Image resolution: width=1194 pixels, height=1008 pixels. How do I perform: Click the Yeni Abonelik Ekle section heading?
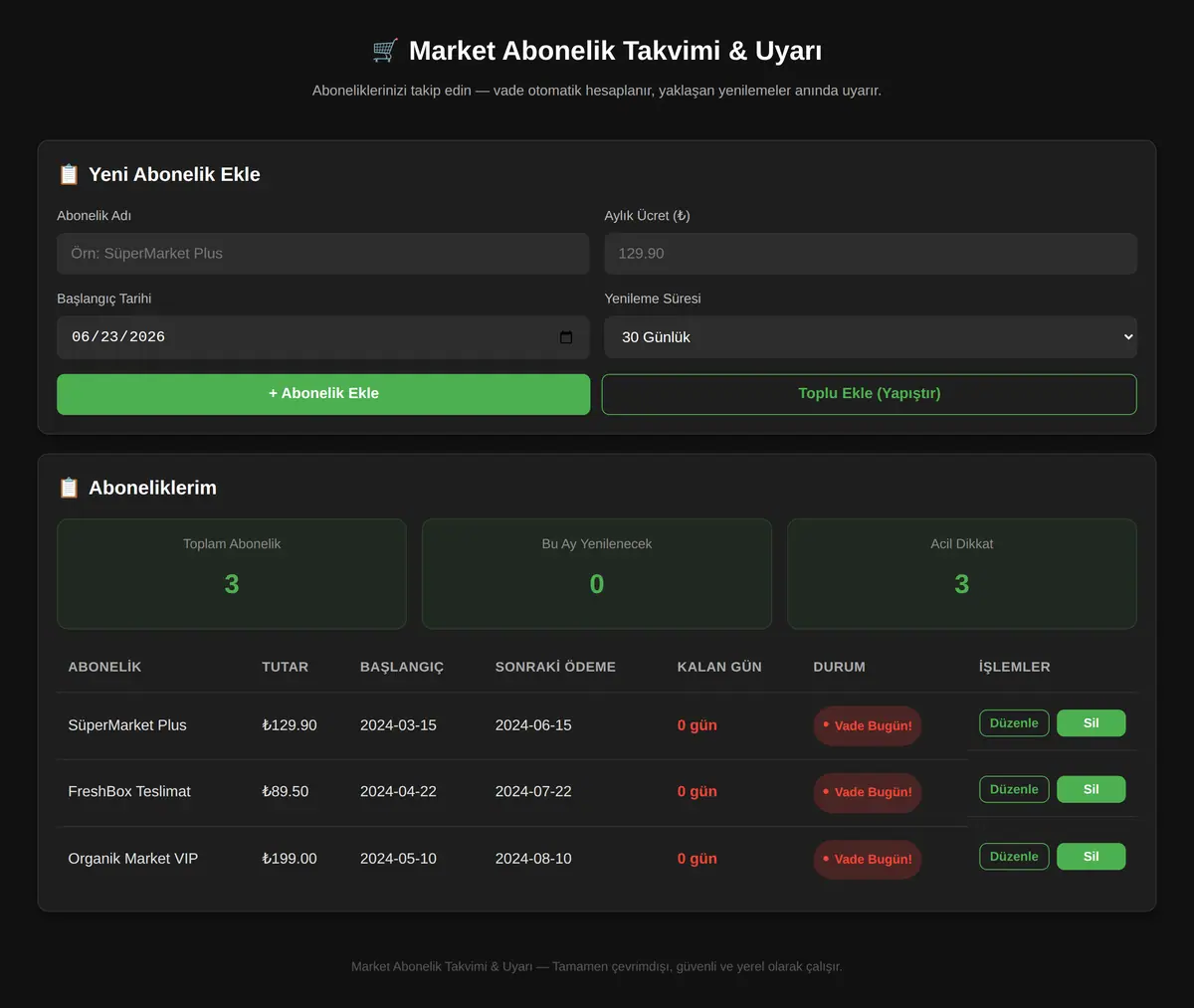click(x=174, y=174)
